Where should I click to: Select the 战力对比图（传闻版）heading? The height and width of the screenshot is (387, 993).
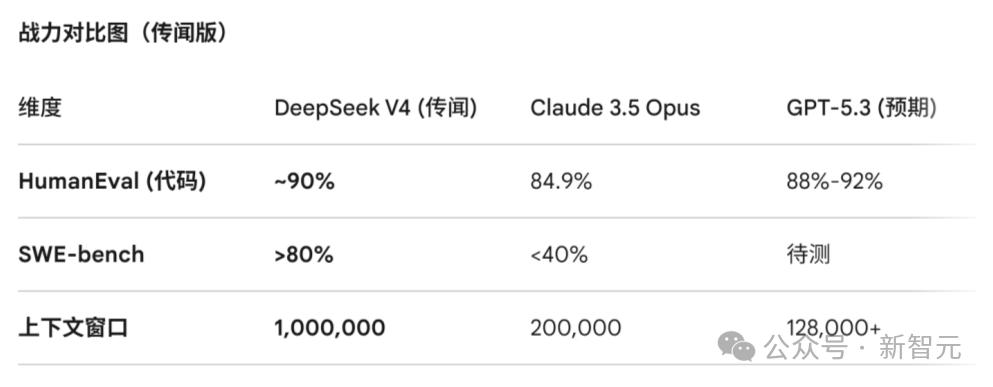[123, 34]
